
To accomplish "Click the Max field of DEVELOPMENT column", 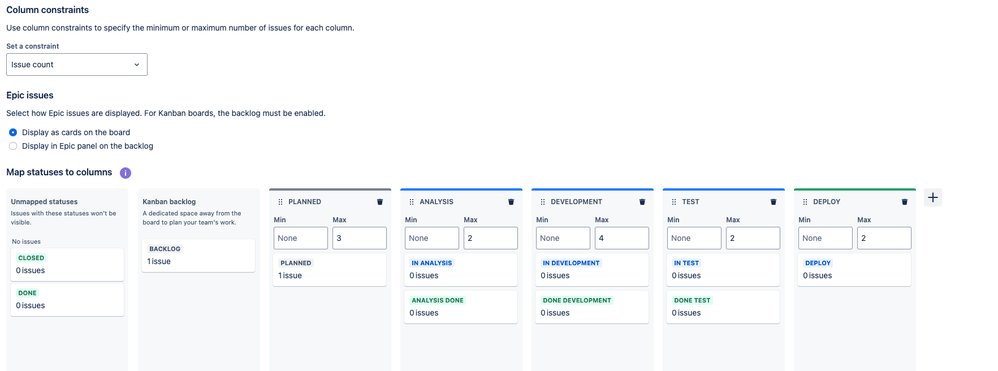I will click(x=621, y=238).
